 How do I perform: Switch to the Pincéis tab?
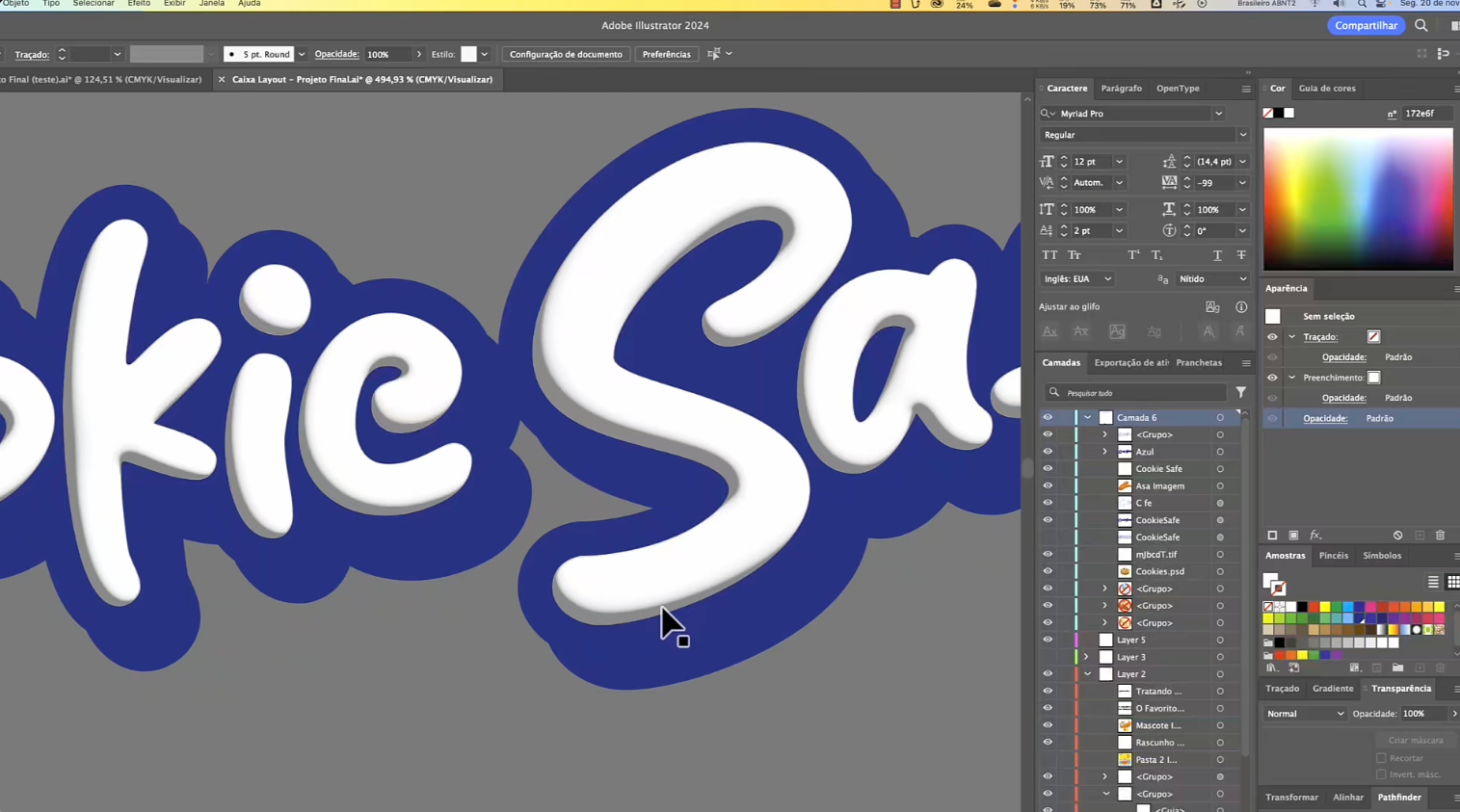click(1334, 556)
